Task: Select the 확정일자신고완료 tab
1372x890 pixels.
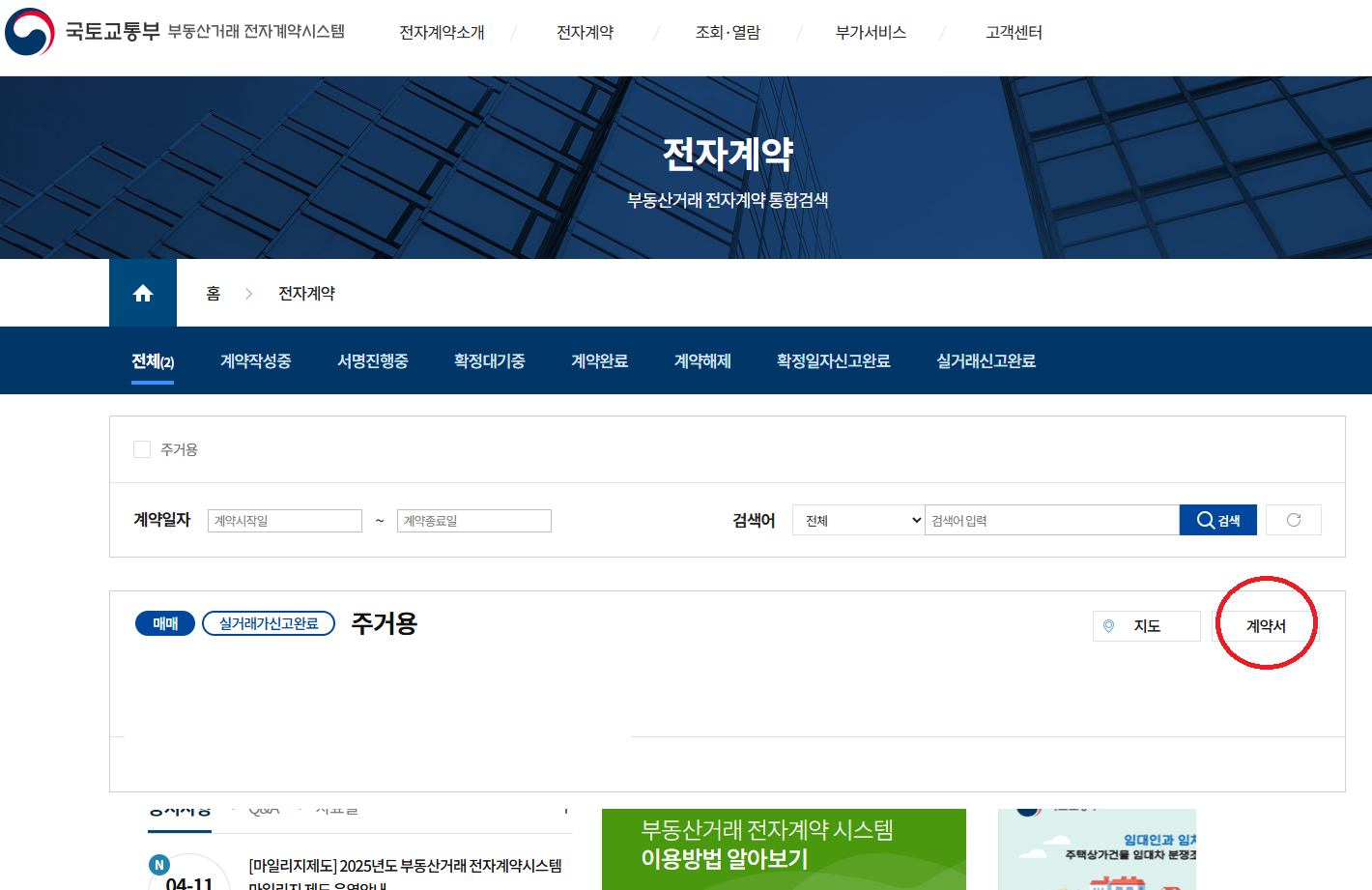Action: click(834, 361)
